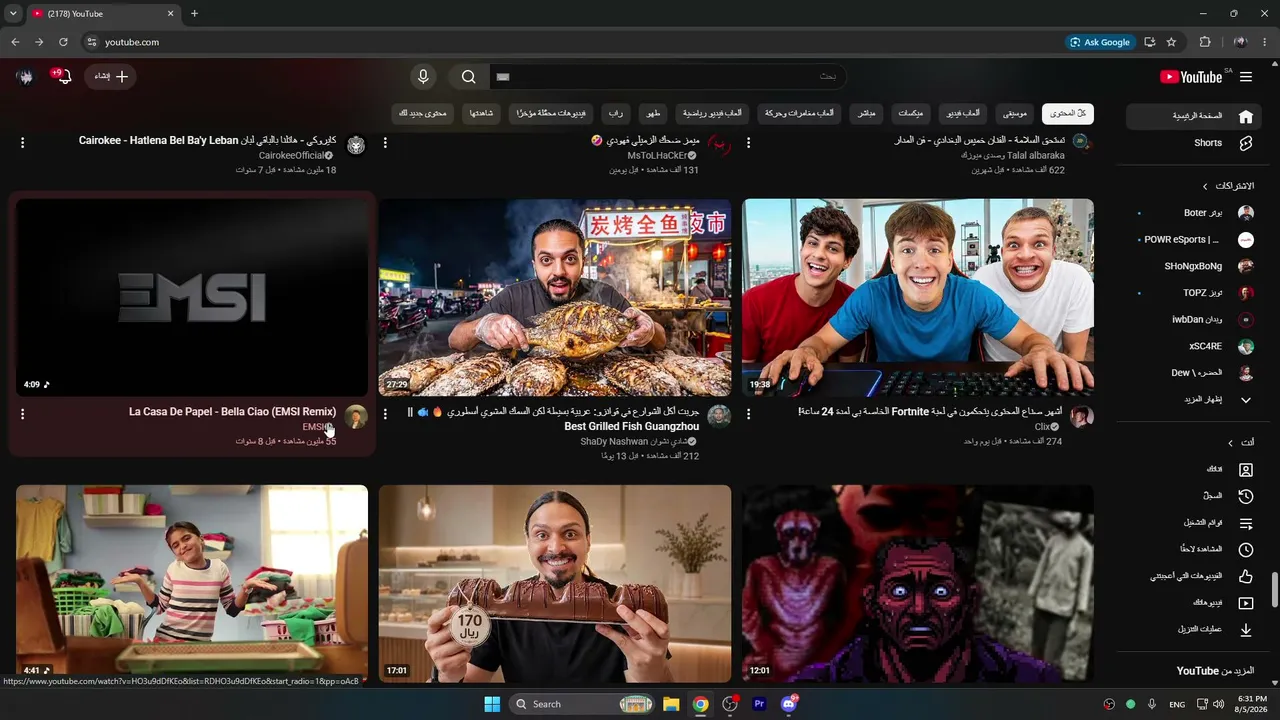Image resolution: width=1280 pixels, height=720 pixels.
Task: Open Premiere Pro from the taskbar
Action: [x=759, y=704]
